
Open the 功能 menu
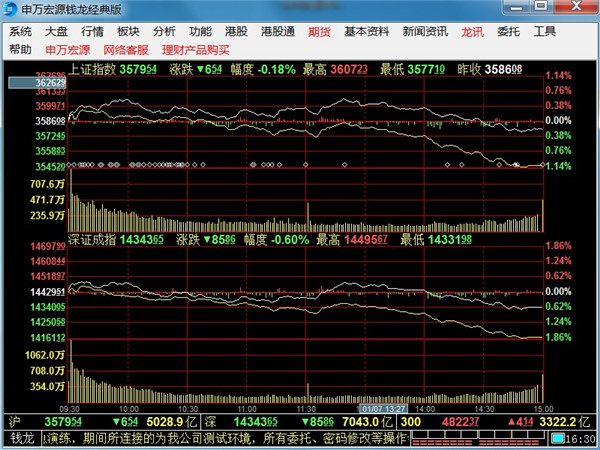pos(200,32)
